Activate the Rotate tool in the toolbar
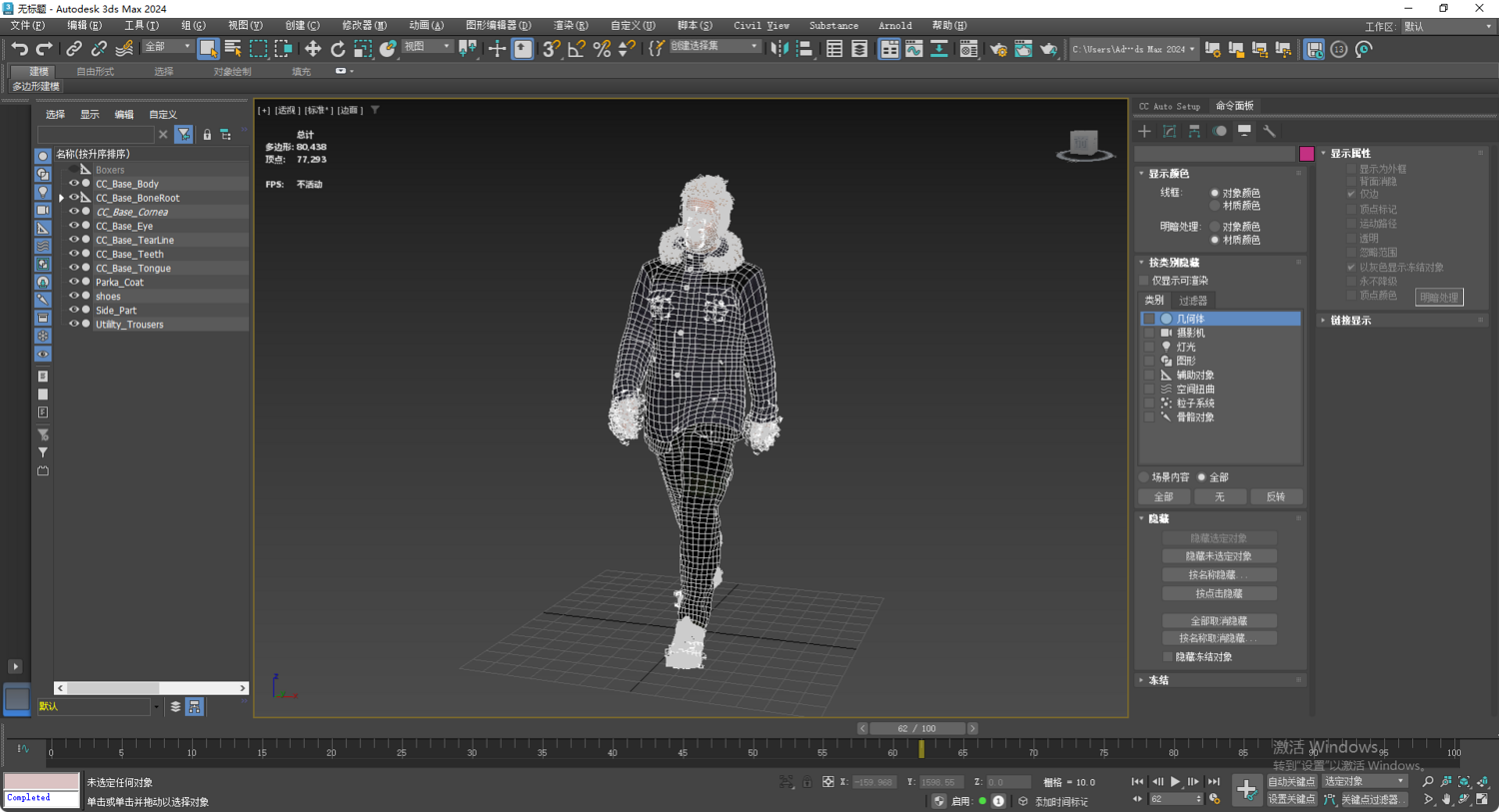 pos(338,49)
